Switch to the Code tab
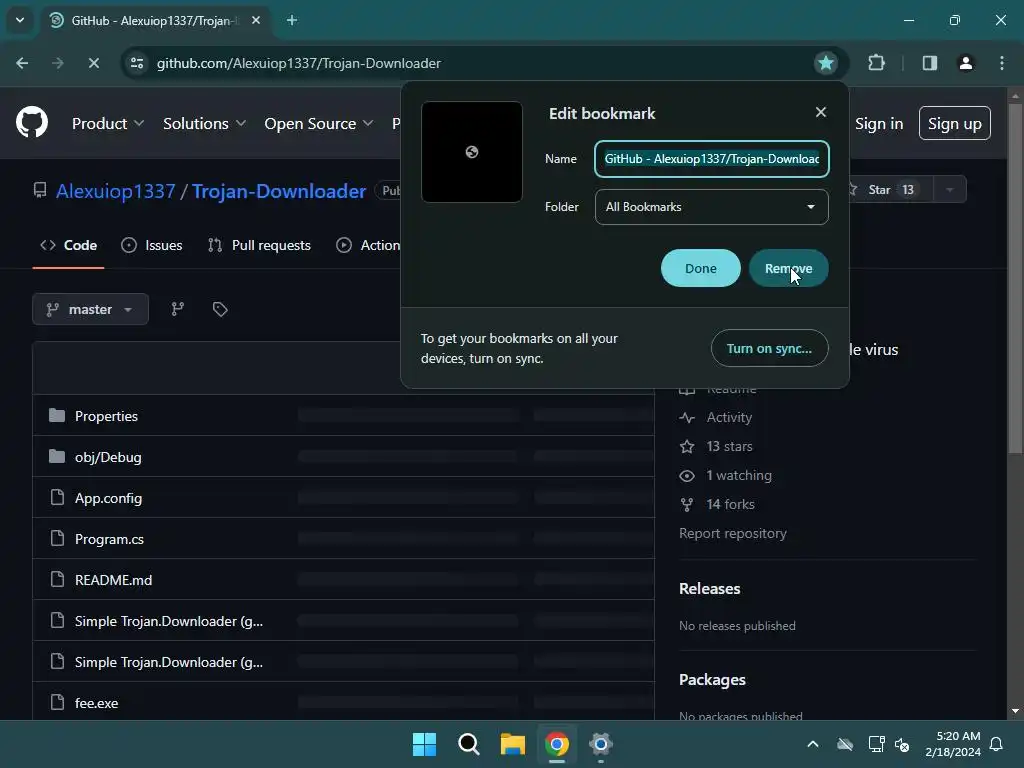Image resolution: width=1024 pixels, height=768 pixels. (69, 245)
